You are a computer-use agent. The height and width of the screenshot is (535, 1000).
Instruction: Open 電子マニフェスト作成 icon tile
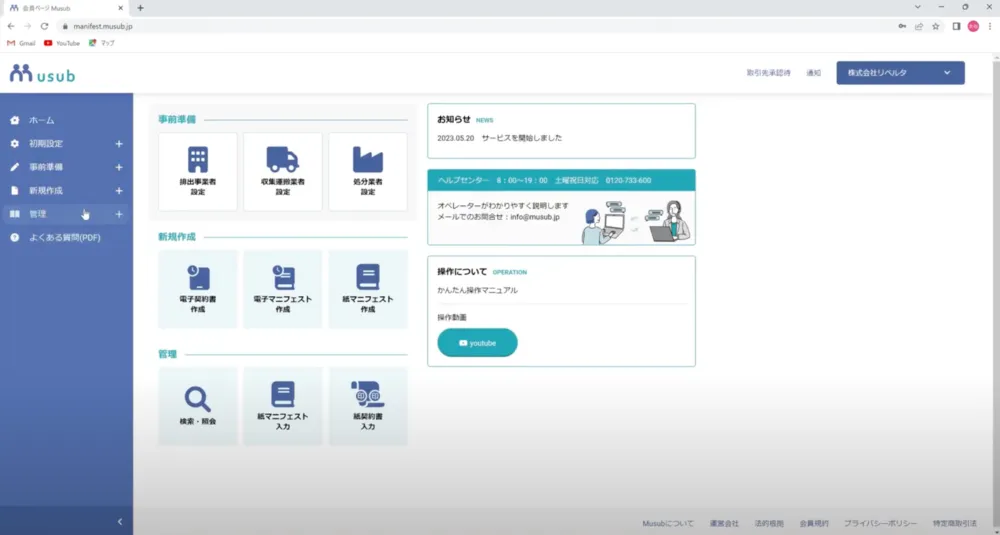[x=283, y=288]
